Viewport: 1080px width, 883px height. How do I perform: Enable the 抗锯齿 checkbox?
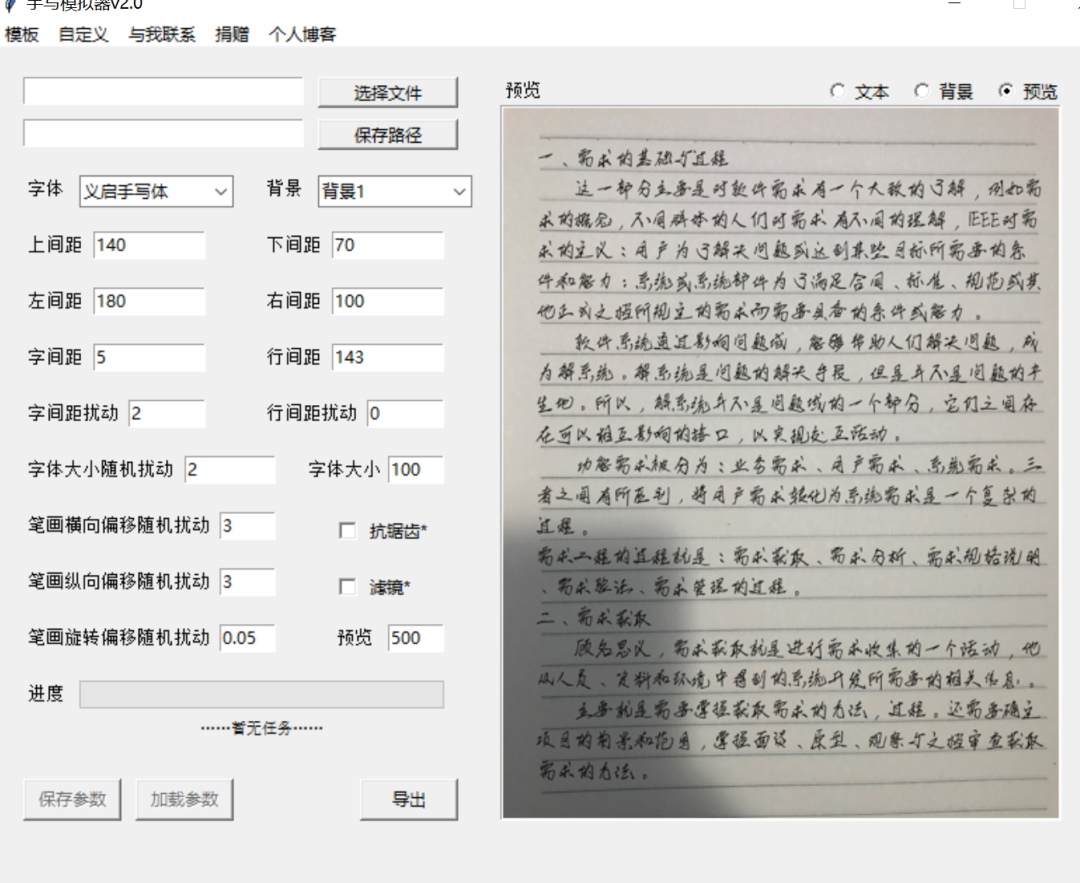348,530
